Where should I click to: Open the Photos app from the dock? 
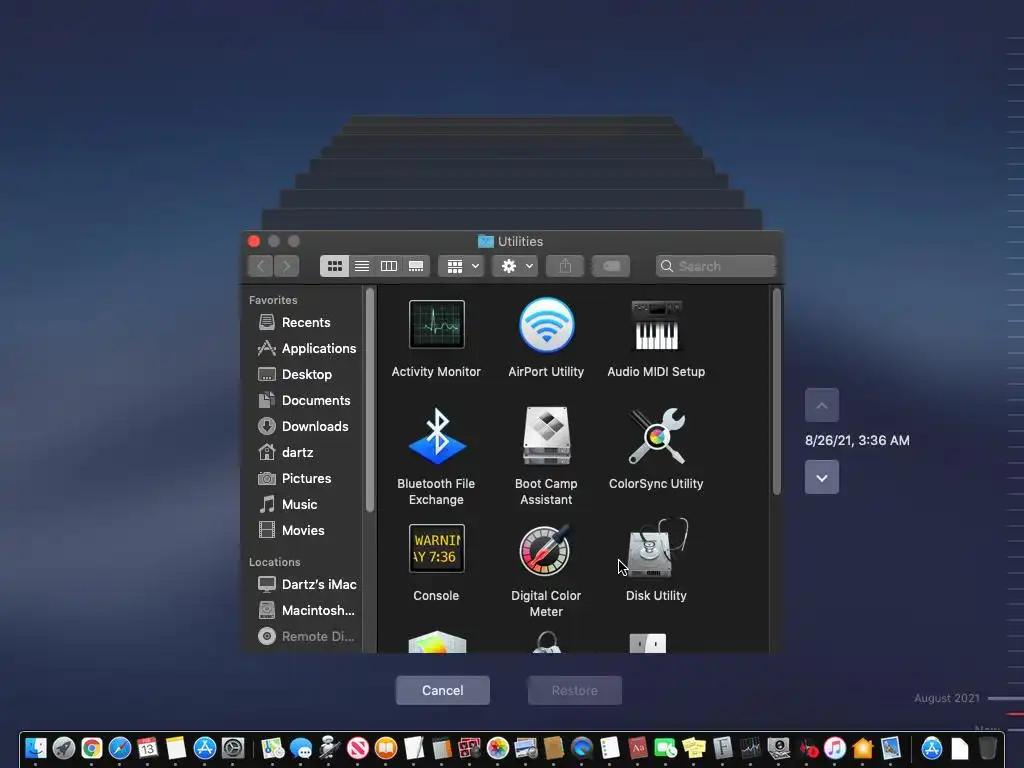point(498,748)
